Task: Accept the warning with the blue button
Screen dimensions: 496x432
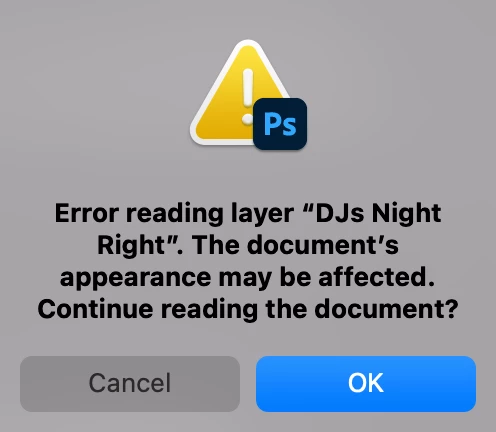Action: (366, 384)
